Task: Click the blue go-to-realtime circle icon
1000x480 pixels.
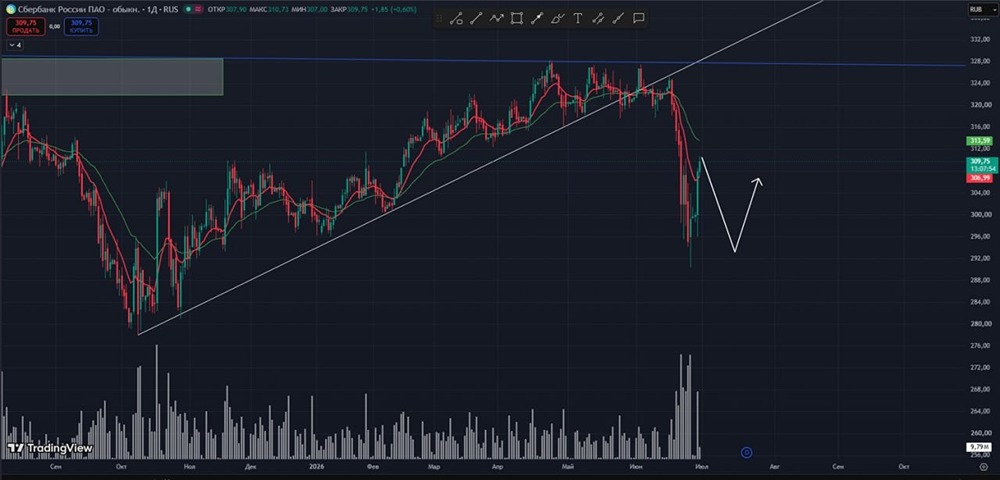Action: (747, 453)
